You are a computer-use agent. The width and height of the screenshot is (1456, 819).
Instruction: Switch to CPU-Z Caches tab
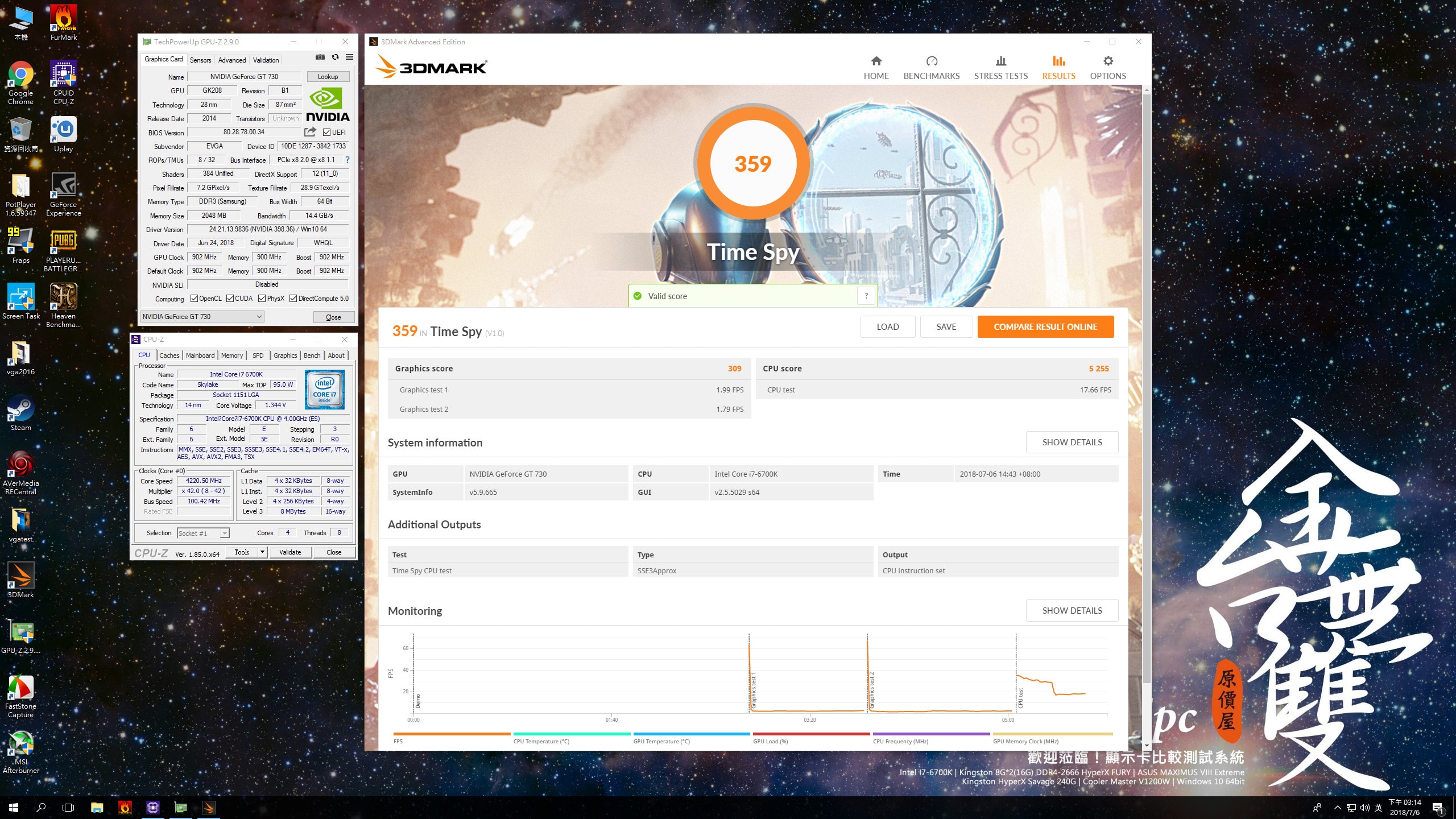pos(169,355)
